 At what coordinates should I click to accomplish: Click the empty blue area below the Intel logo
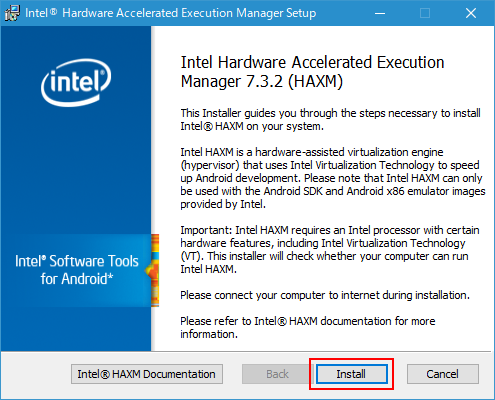point(76,170)
